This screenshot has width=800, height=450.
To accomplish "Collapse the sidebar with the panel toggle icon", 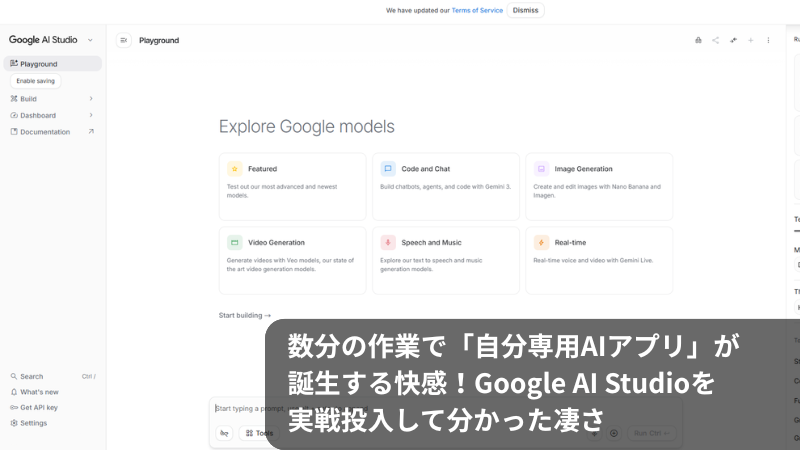I will pyautogui.click(x=124, y=40).
